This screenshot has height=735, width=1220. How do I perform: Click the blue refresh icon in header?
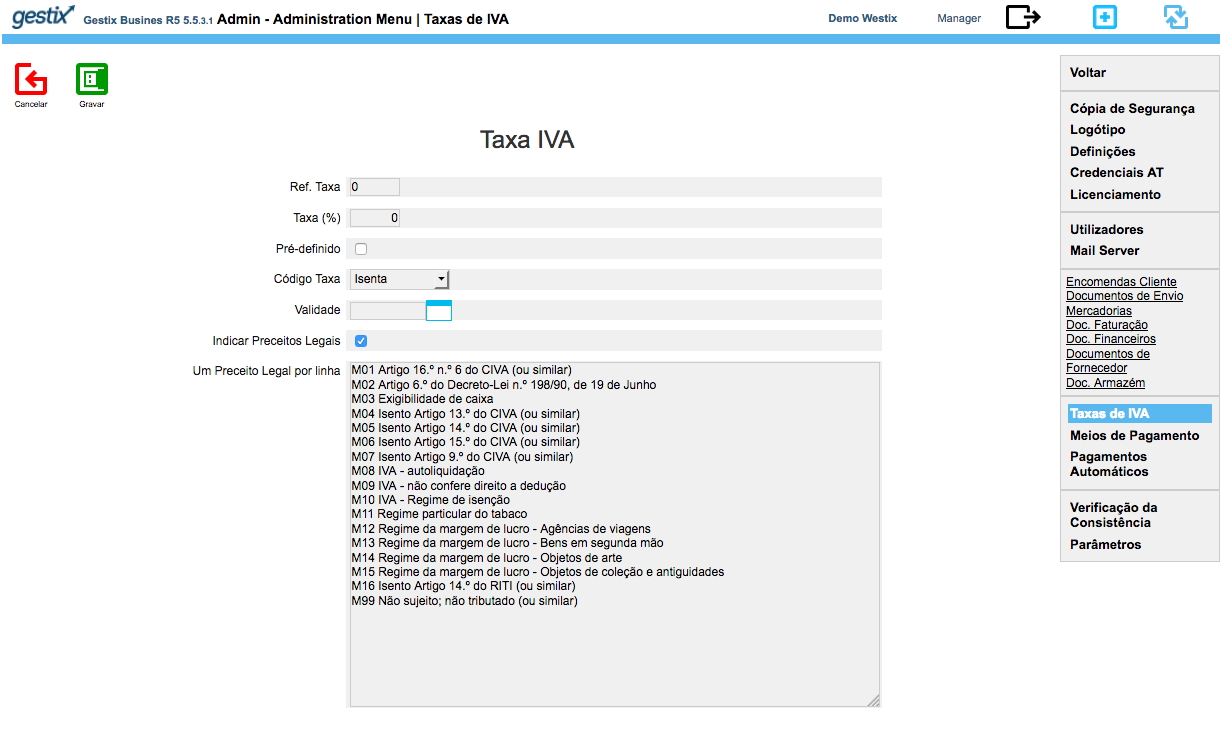pyautogui.click(x=1176, y=17)
